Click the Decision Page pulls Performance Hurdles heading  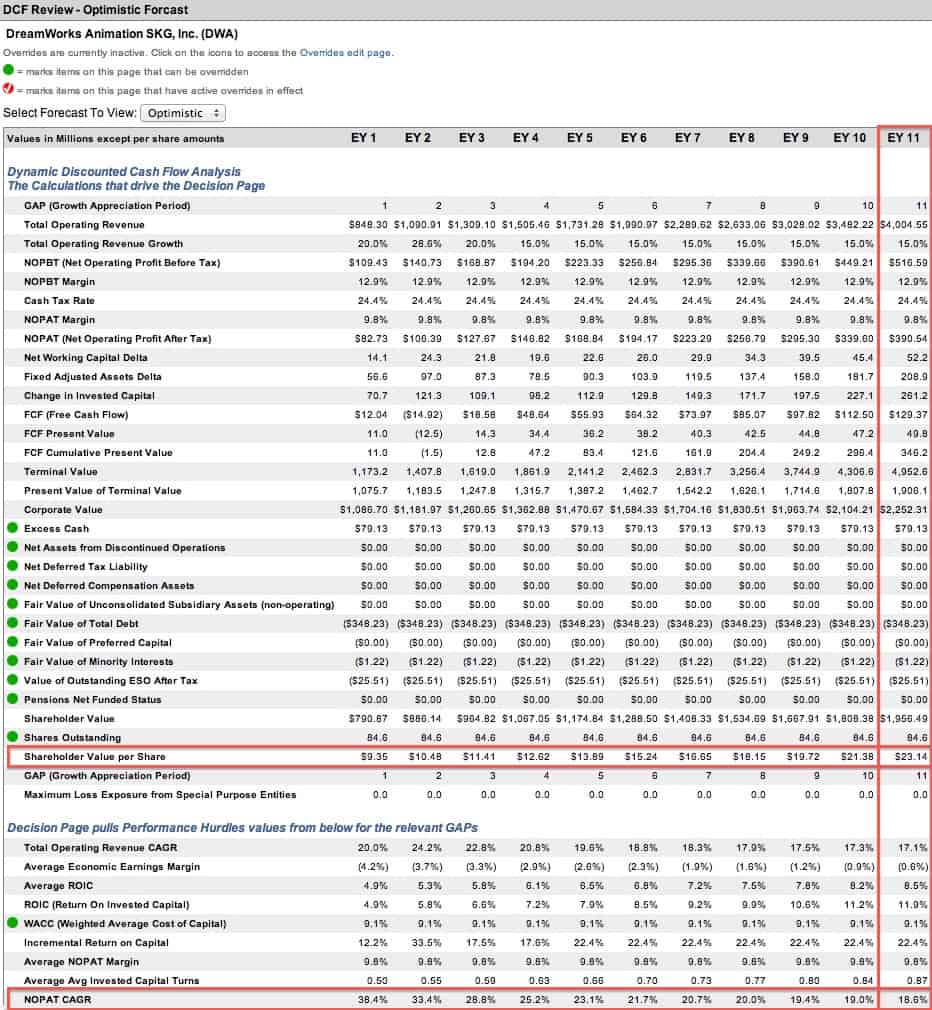coord(243,828)
